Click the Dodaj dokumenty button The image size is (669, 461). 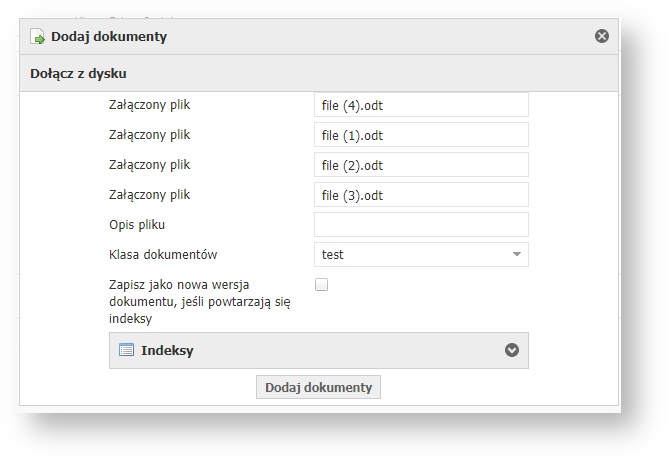point(318,387)
